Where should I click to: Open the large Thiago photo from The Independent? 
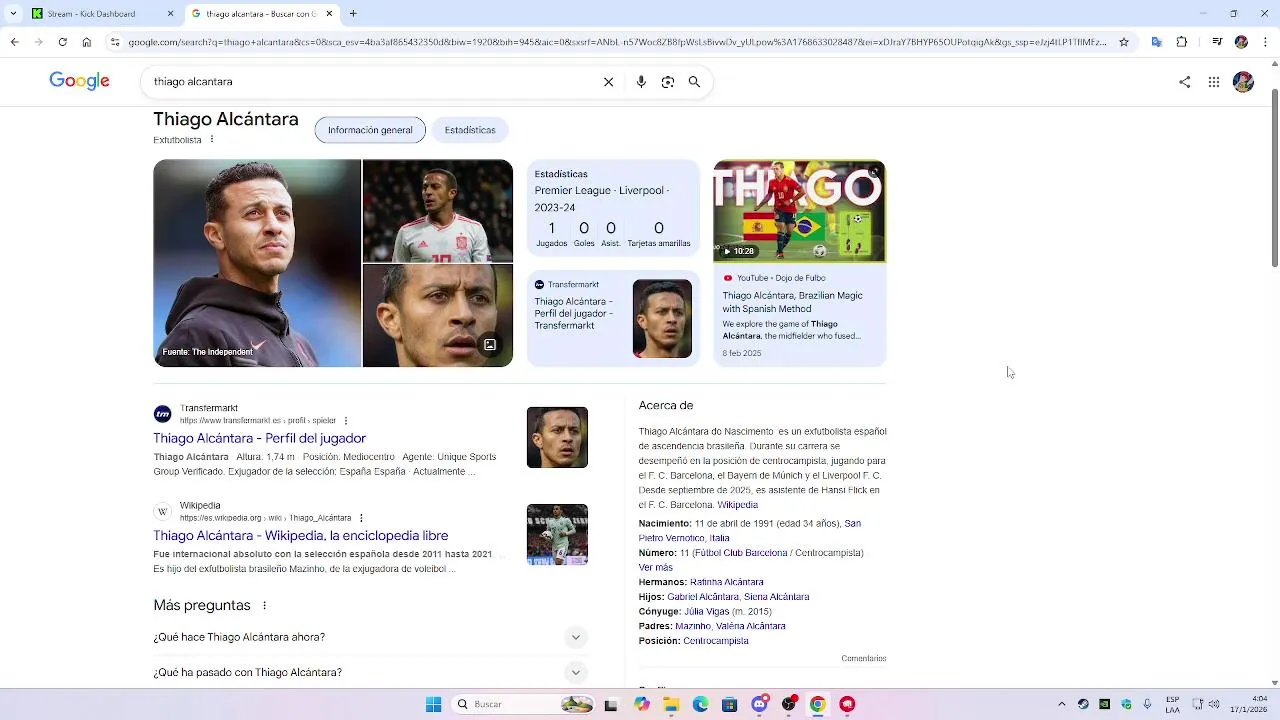point(257,263)
